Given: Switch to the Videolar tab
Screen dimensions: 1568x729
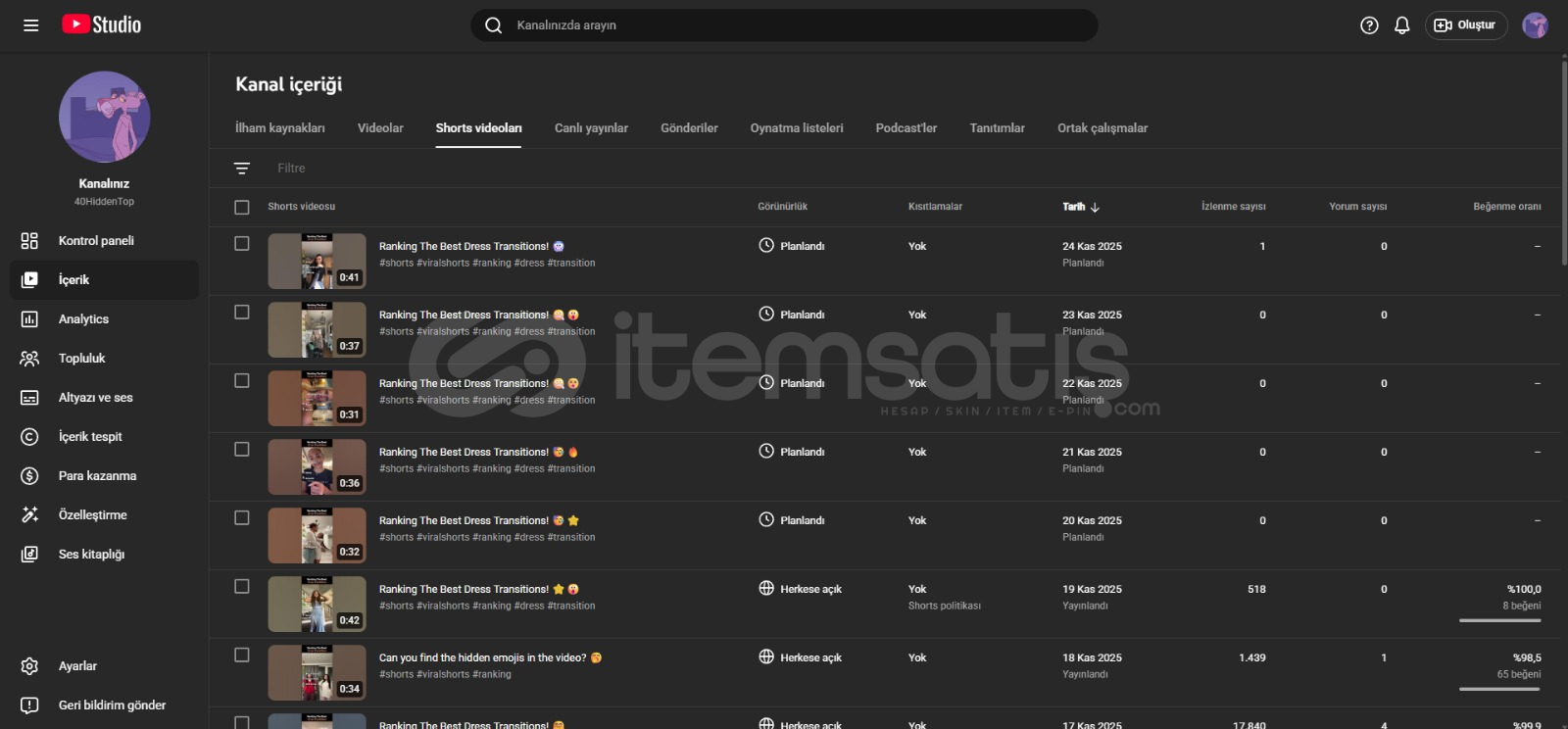Looking at the screenshot, I should point(380,128).
